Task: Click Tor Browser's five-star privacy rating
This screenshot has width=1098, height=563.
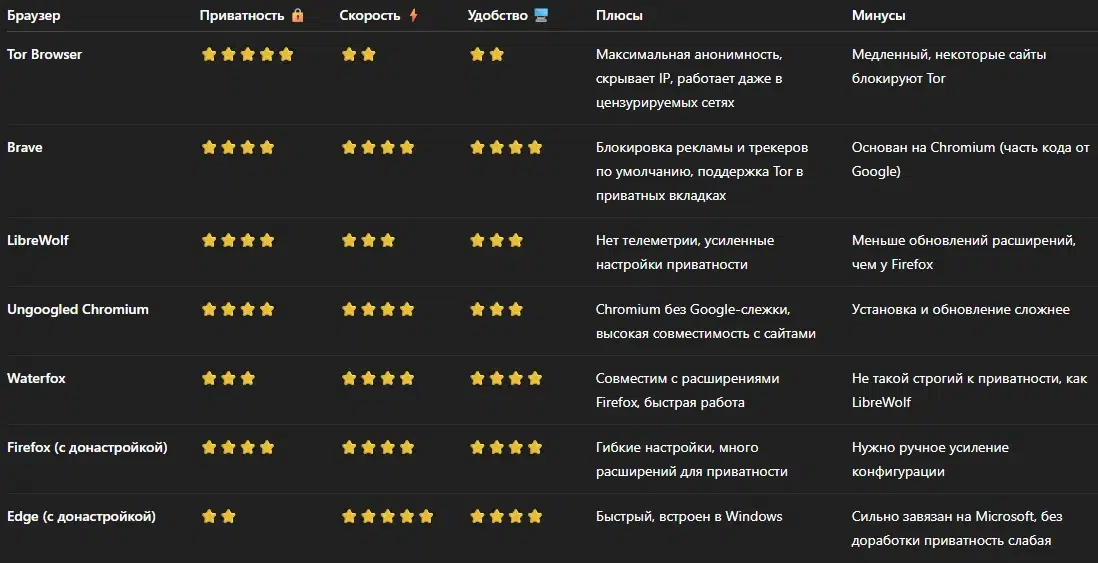Action: 247,55
